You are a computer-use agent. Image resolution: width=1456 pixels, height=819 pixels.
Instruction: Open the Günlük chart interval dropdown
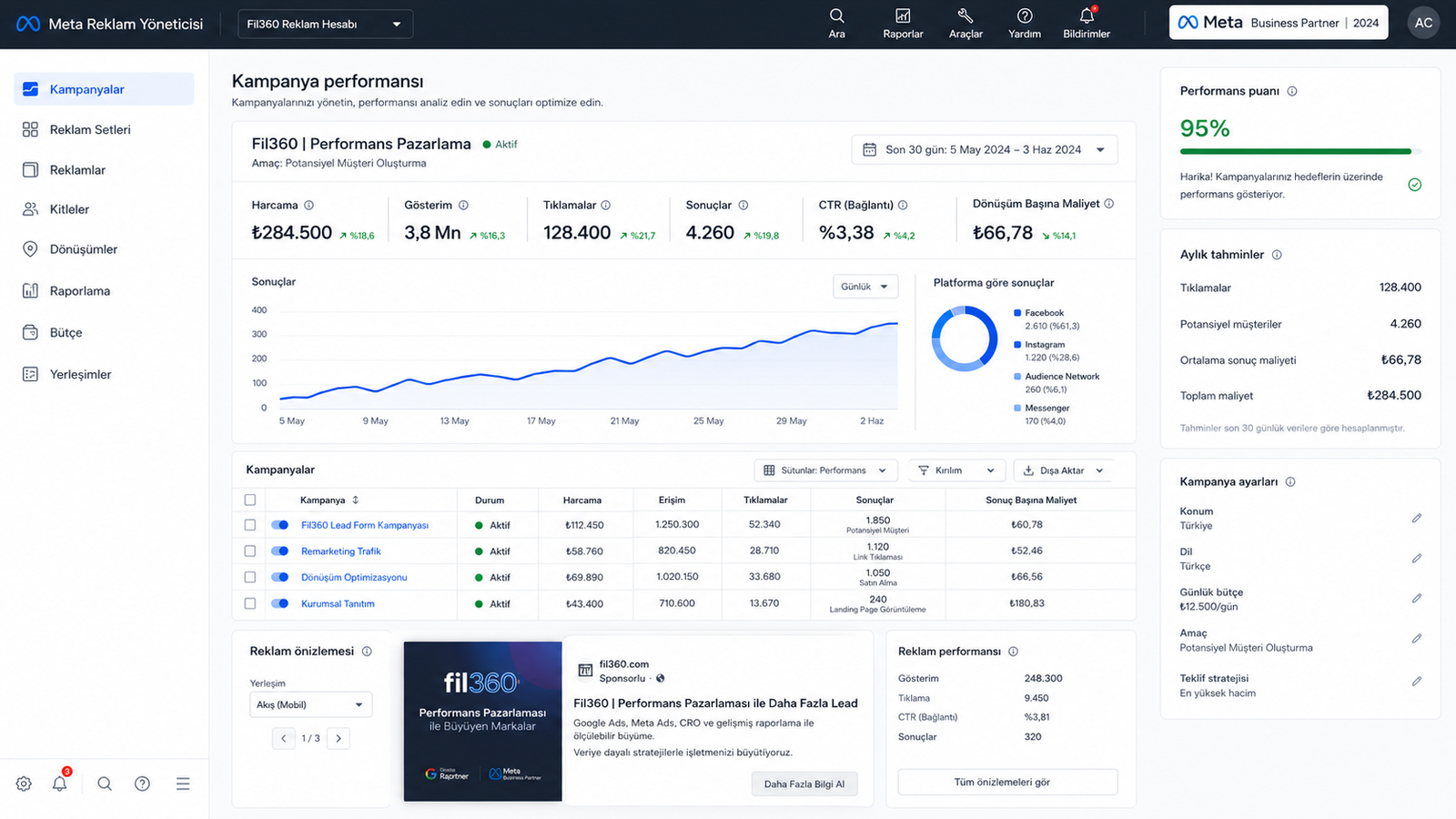tap(865, 287)
